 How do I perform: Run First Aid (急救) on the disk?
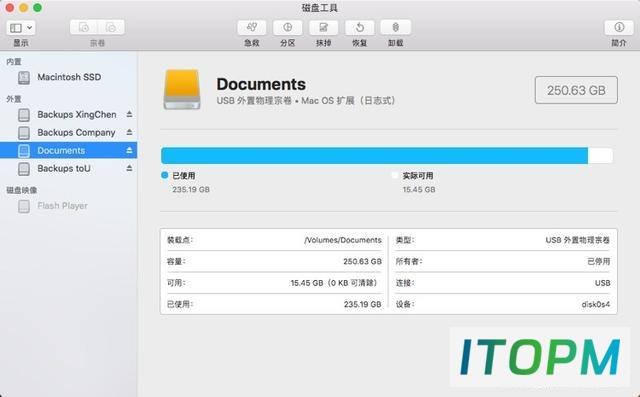pos(252,28)
